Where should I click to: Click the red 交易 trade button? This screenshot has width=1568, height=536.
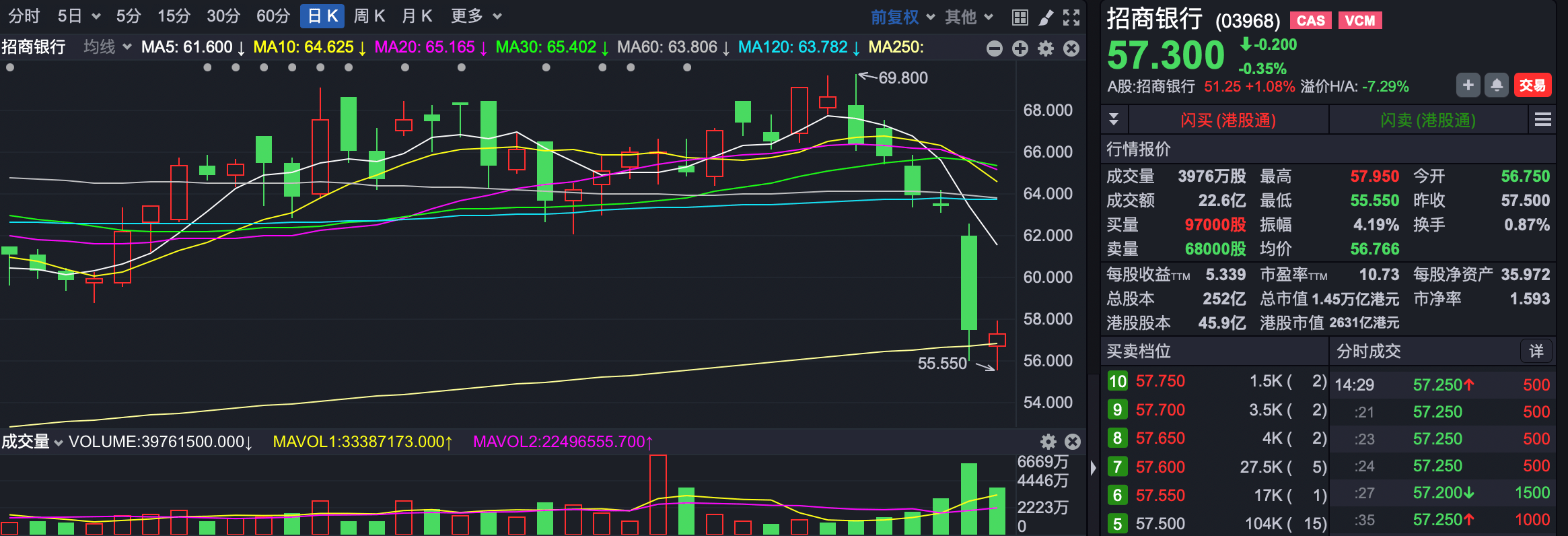pos(1532,86)
